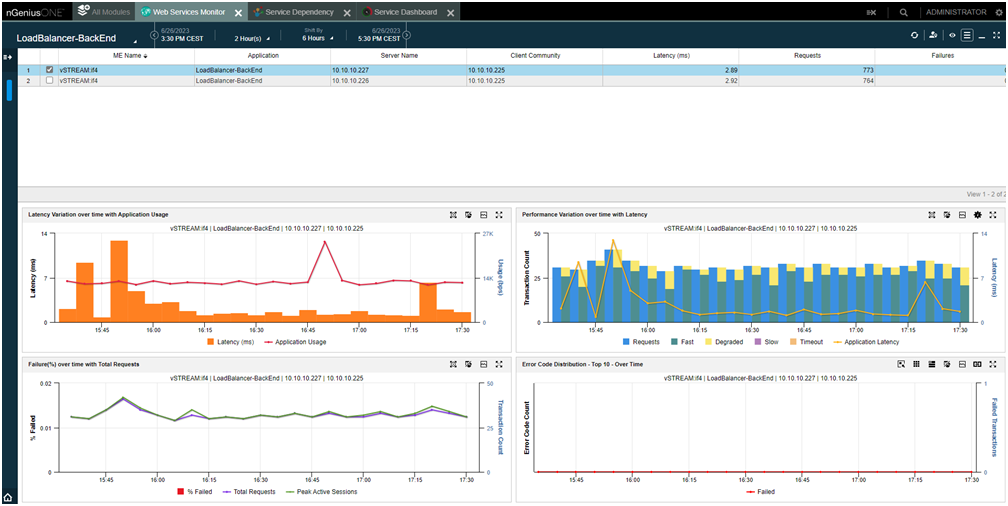Close the Service Dependency tab

coord(346,12)
